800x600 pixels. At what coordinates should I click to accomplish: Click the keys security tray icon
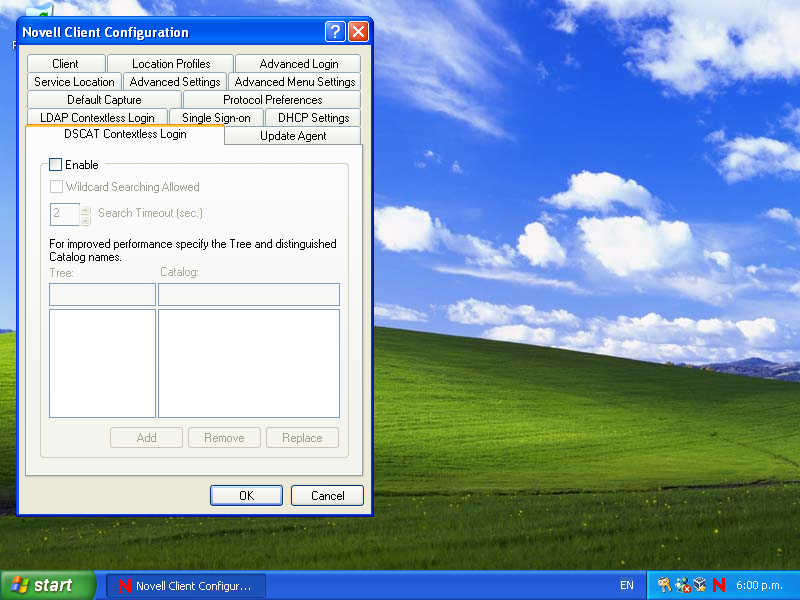(x=664, y=585)
